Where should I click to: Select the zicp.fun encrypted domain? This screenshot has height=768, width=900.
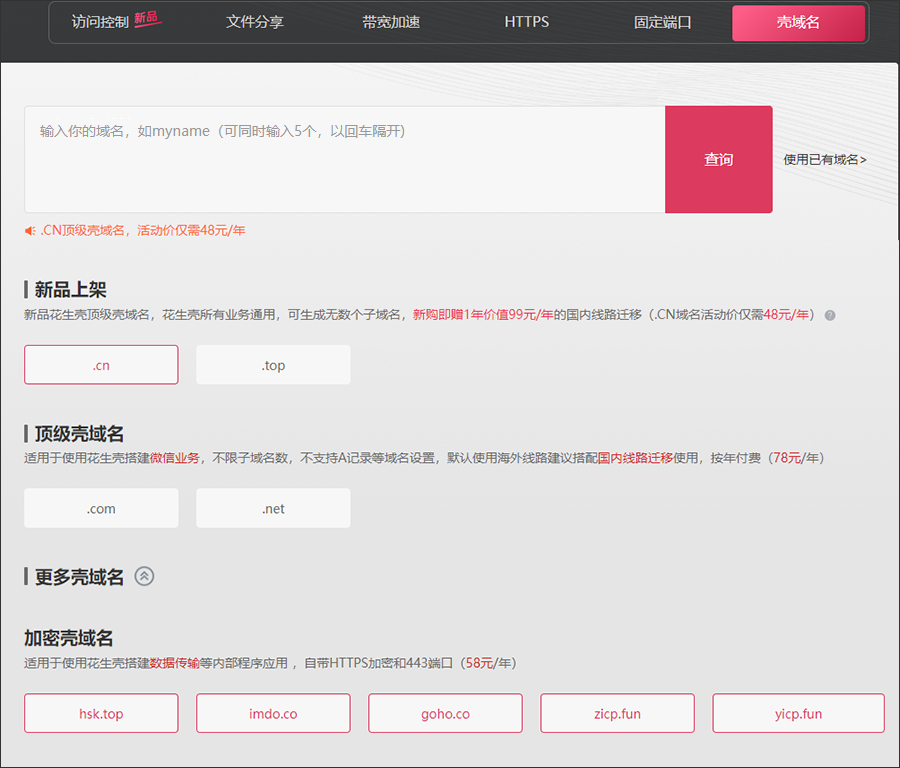coord(617,713)
